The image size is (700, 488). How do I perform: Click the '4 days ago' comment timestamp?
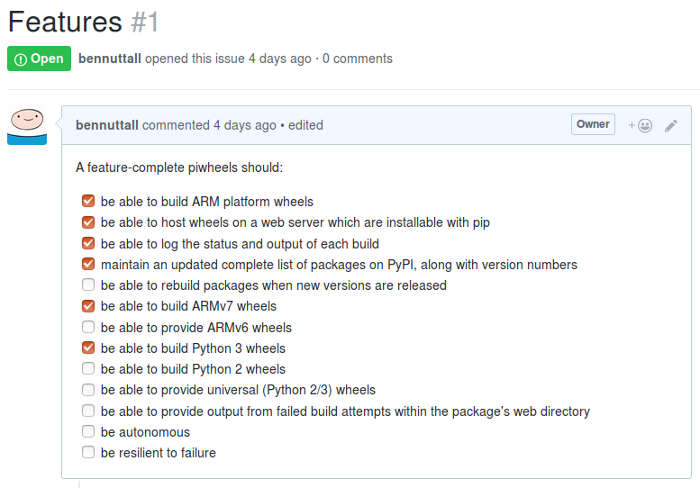(x=244, y=126)
